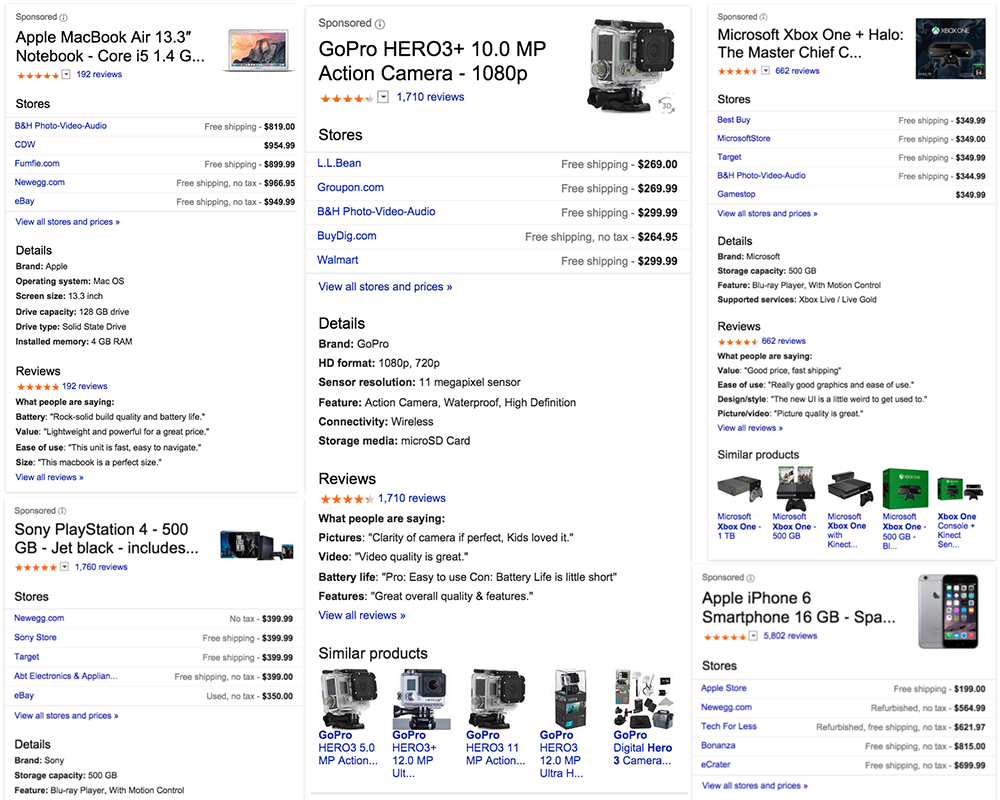Expand the rating dropdown beside 1,760 reviews
Image resolution: width=1000 pixels, height=800 pixels.
[64, 567]
